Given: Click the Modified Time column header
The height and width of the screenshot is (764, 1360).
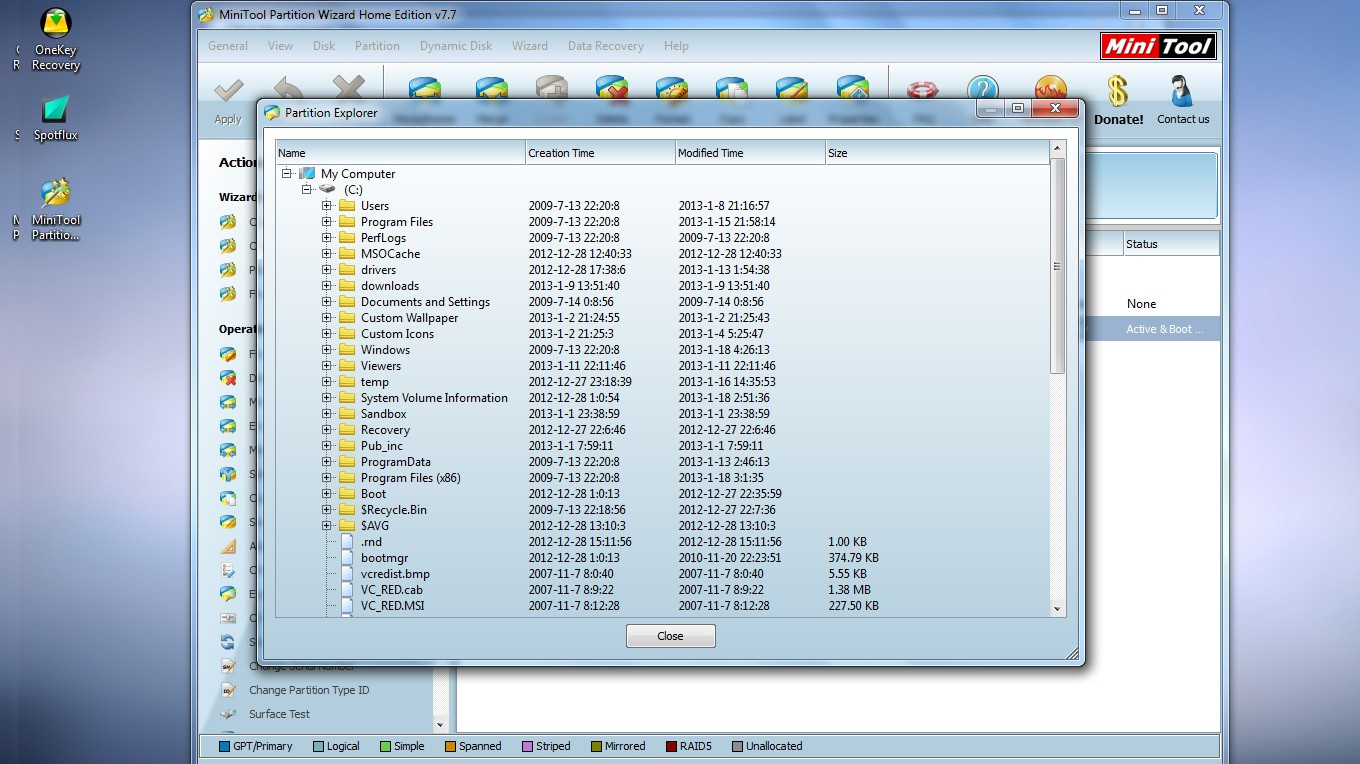Looking at the screenshot, I should coord(750,153).
